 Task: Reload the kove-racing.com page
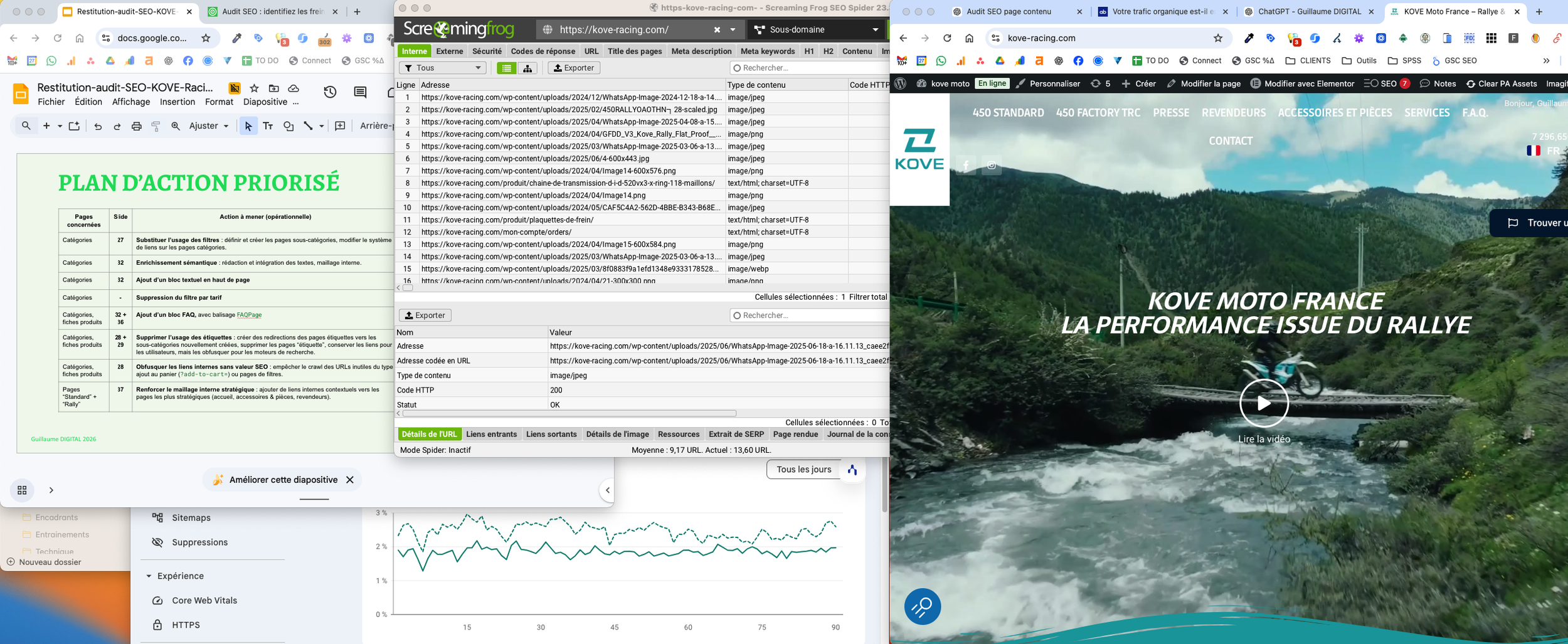click(x=947, y=38)
